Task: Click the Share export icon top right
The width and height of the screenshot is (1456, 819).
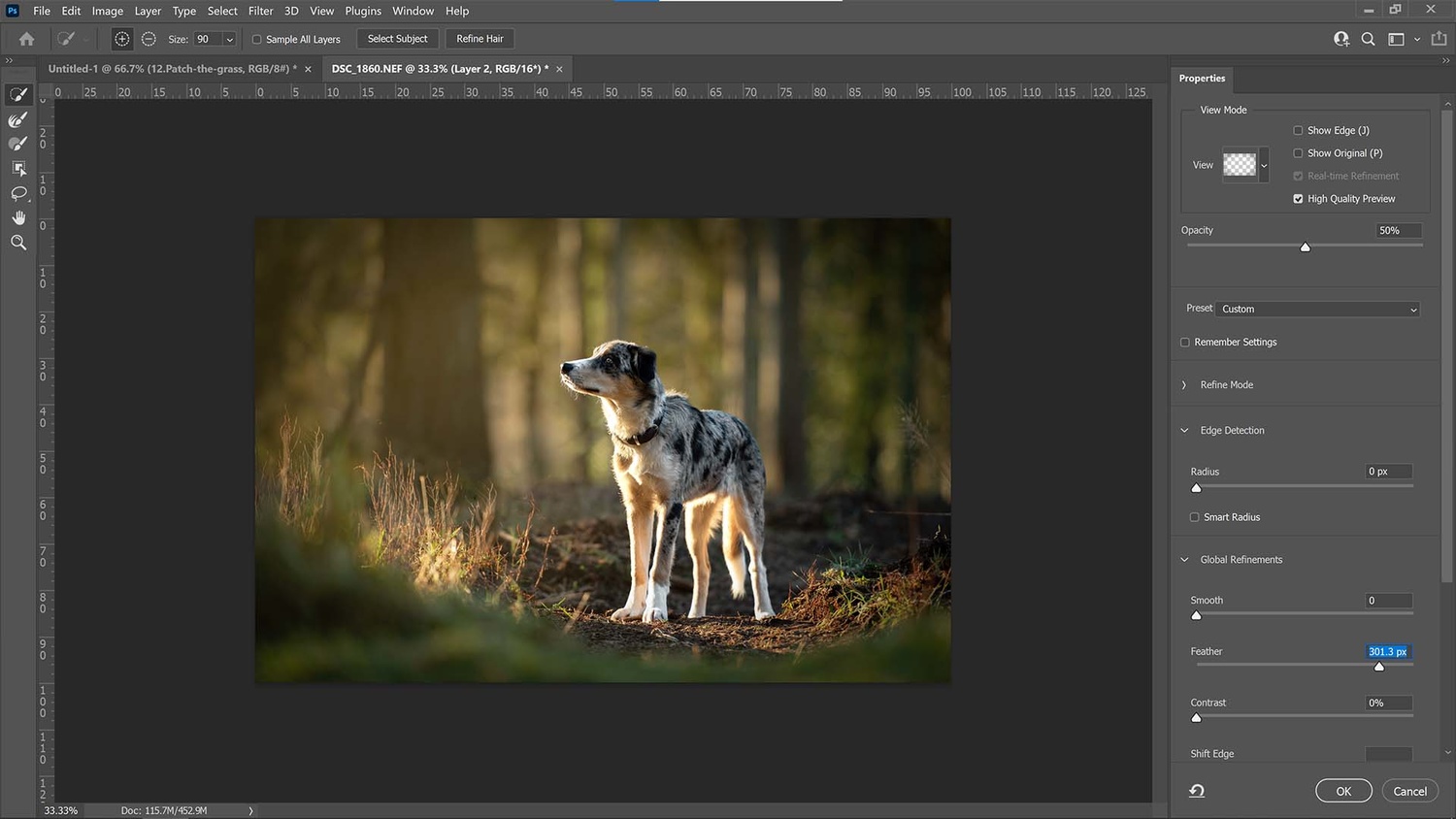Action: tap(1439, 39)
